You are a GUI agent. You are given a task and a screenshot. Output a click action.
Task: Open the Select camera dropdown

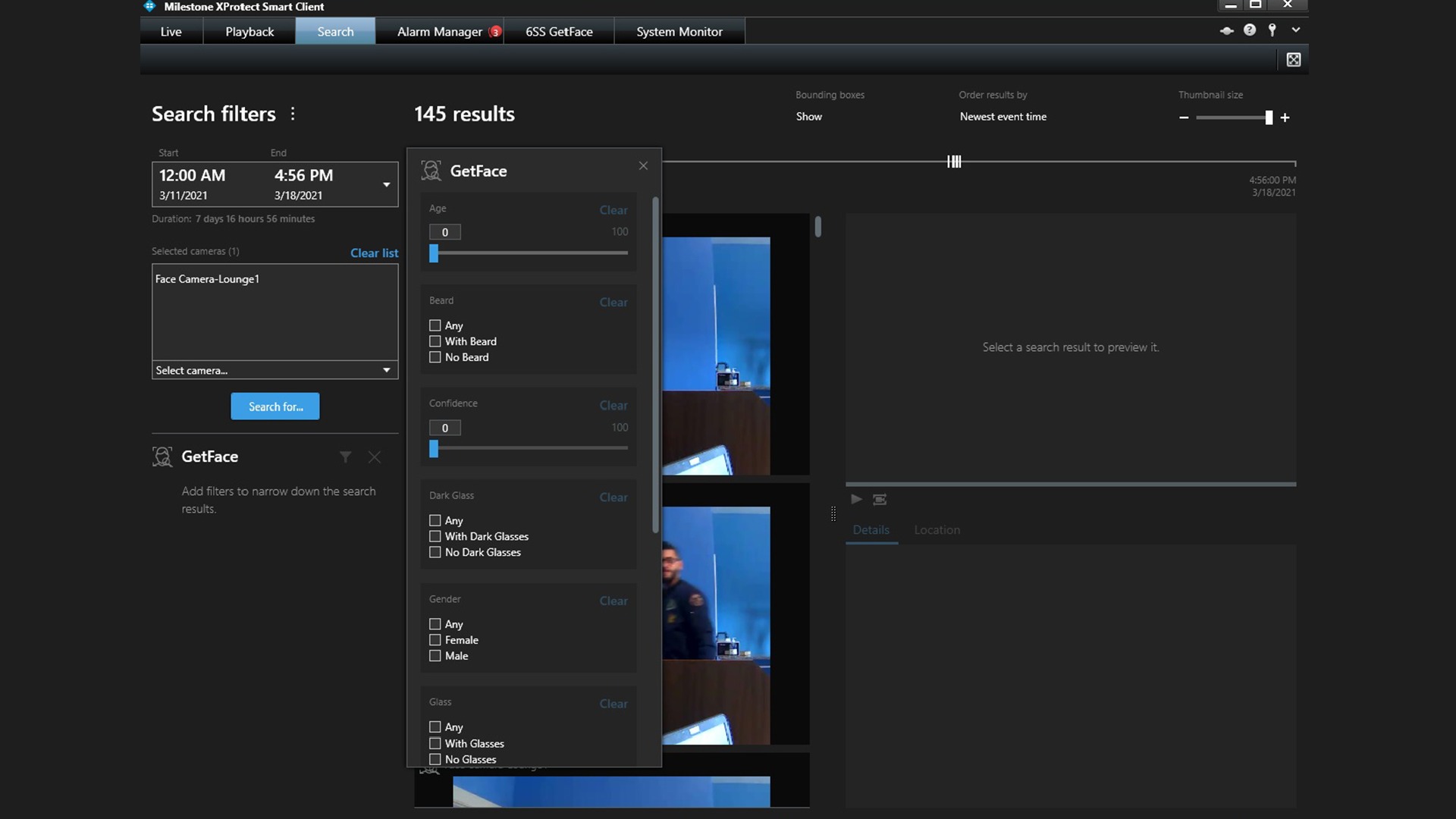[x=275, y=370]
